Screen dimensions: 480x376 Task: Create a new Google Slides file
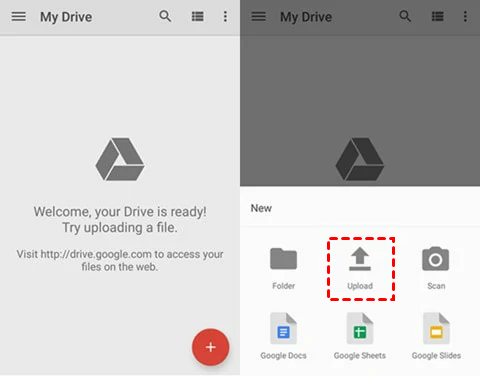coord(436,336)
